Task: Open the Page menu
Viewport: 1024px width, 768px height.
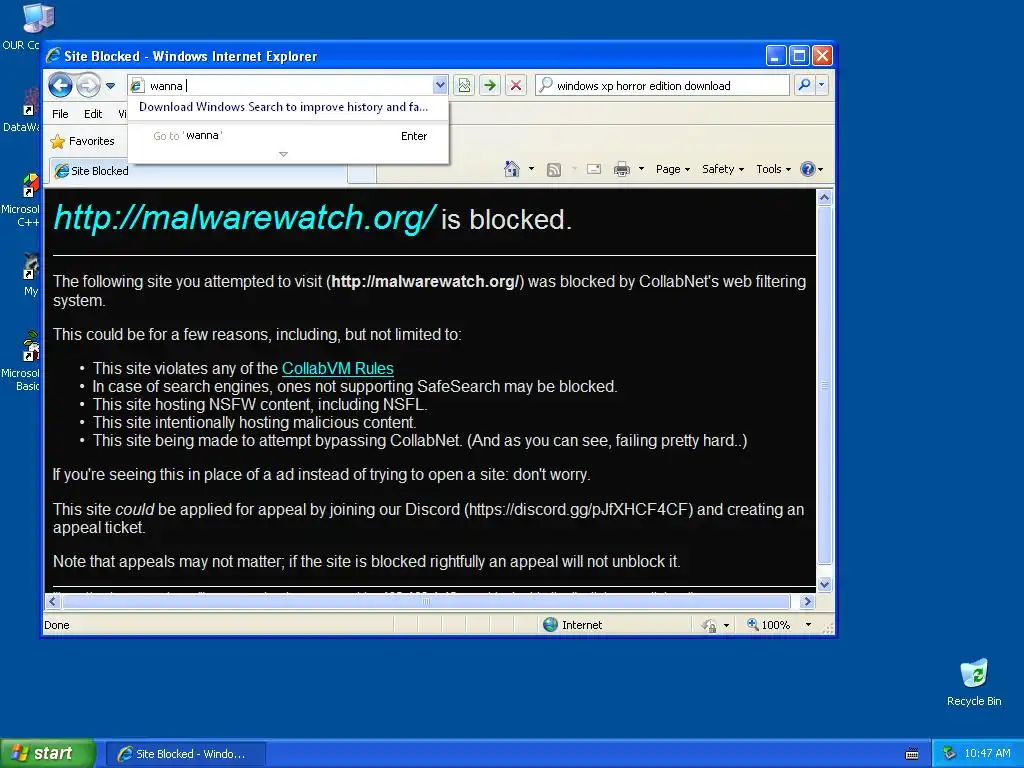Action: click(x=673, y=169)
